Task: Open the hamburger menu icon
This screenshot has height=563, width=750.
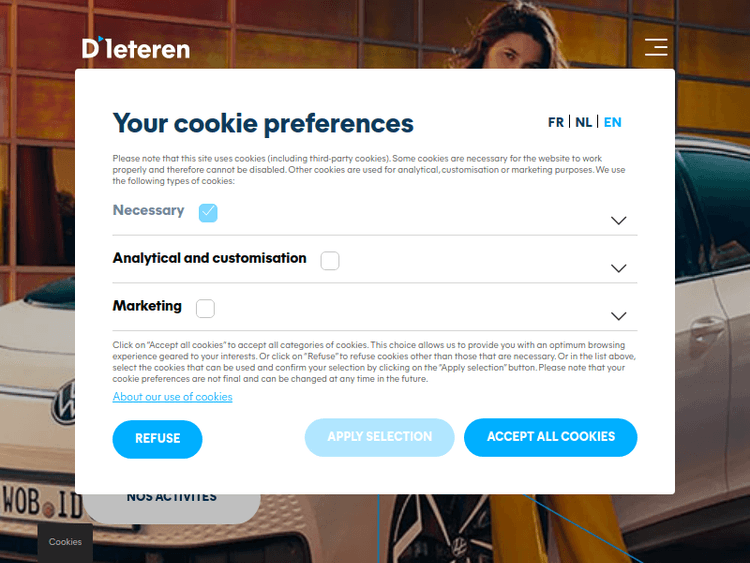Action: pos(656,47)
